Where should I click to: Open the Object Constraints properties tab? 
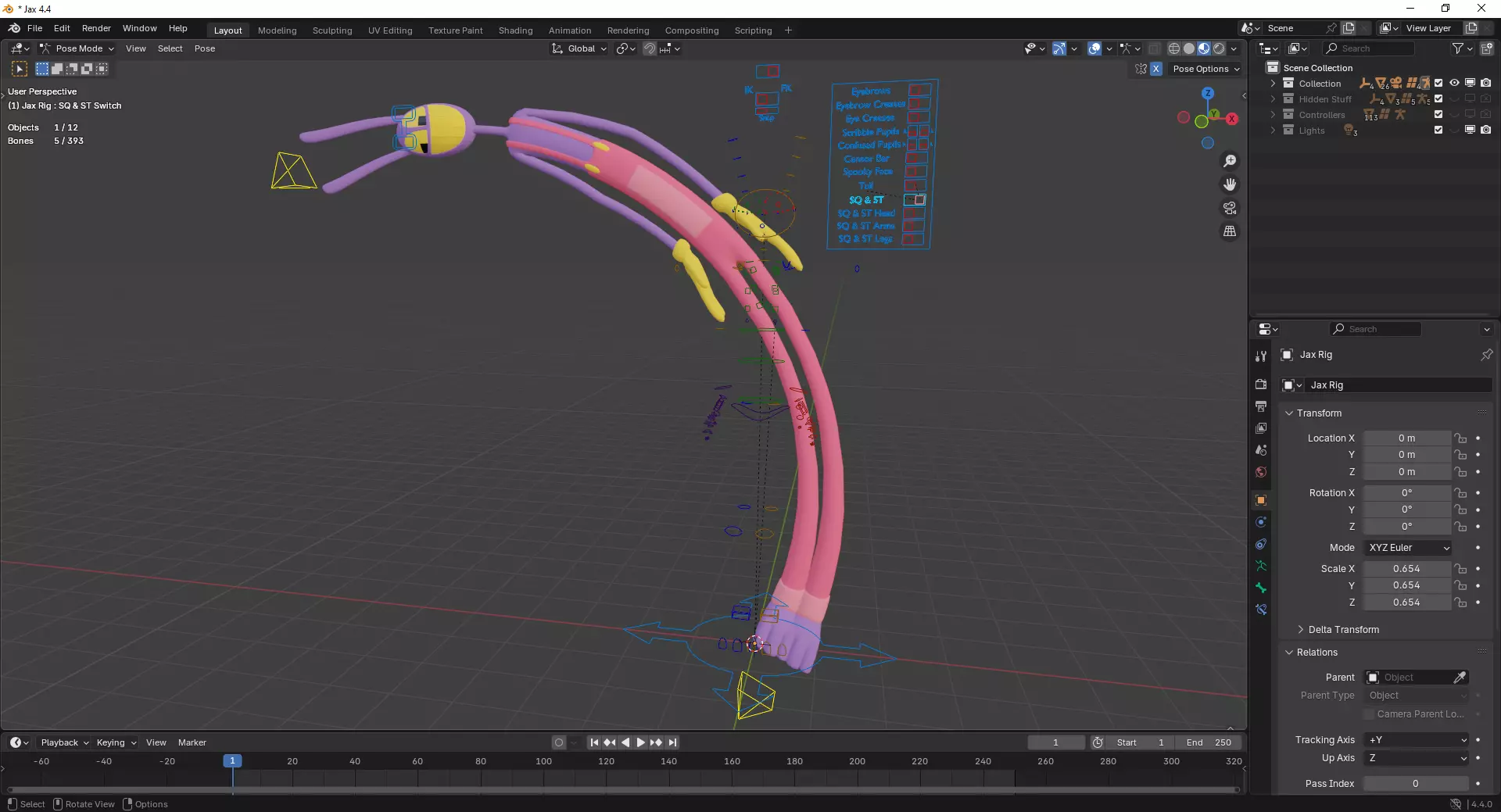coord(1261,544)
